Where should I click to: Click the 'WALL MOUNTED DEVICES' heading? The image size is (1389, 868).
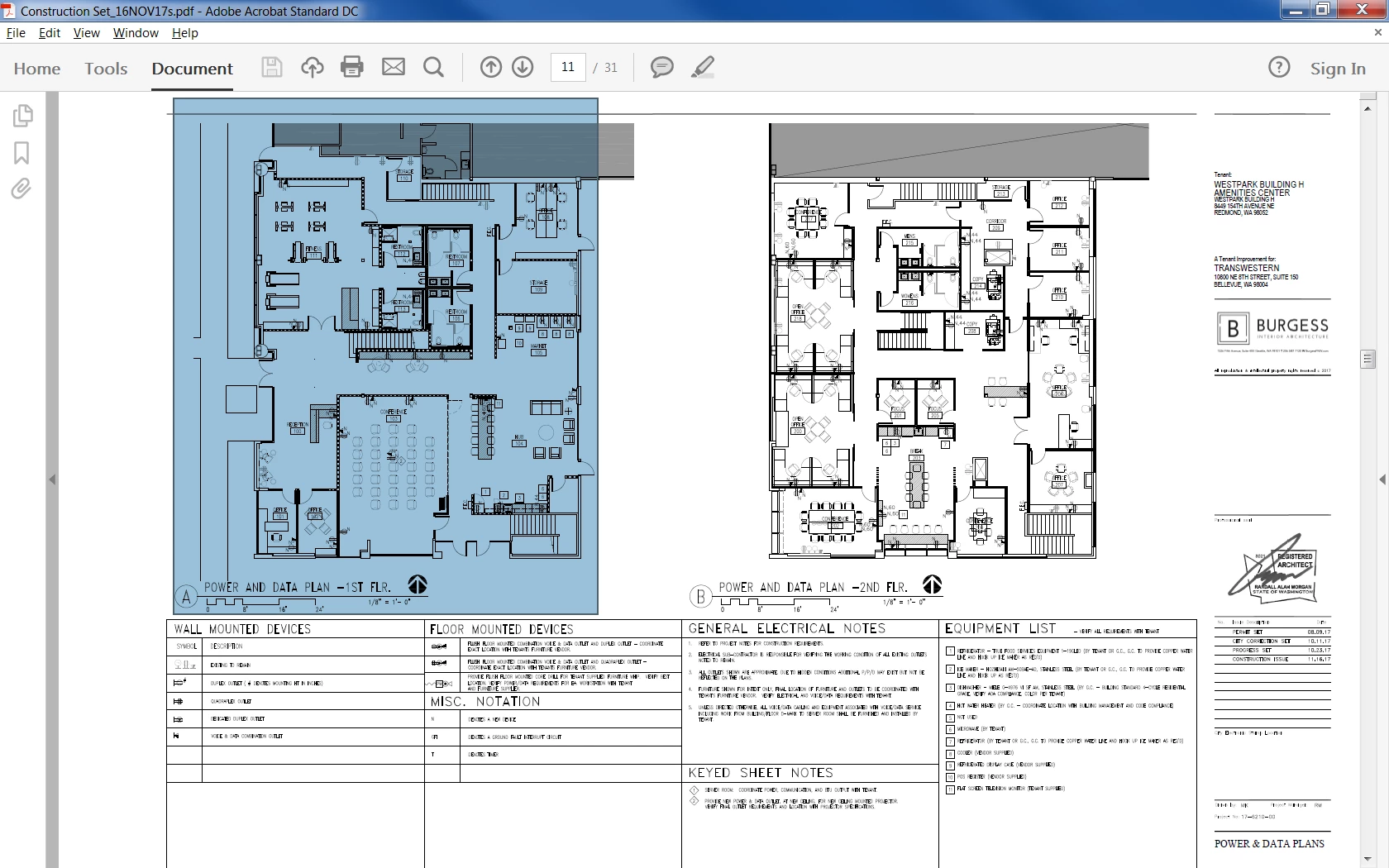point(242,629)
